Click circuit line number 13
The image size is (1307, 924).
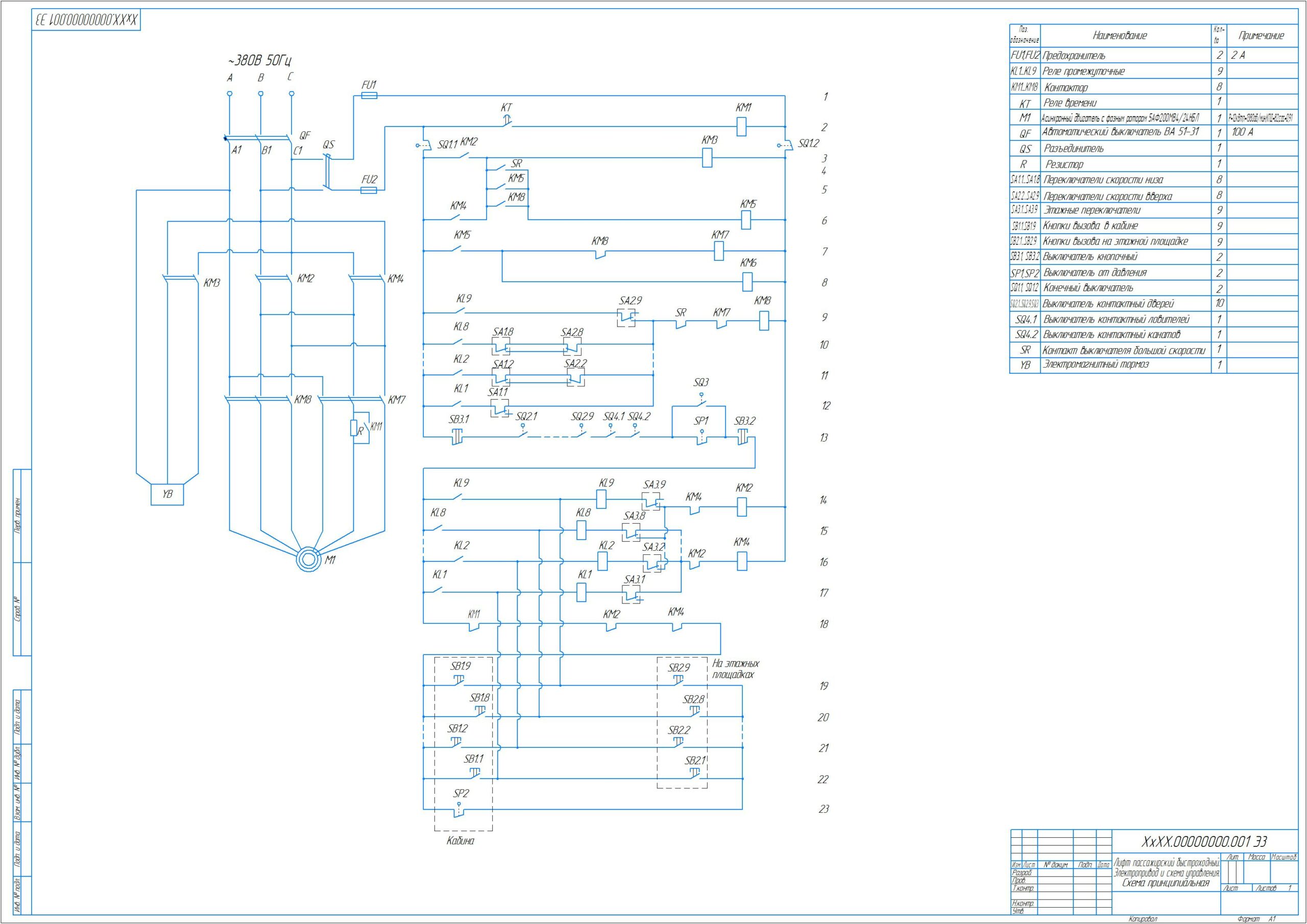(x=824, y=438)
